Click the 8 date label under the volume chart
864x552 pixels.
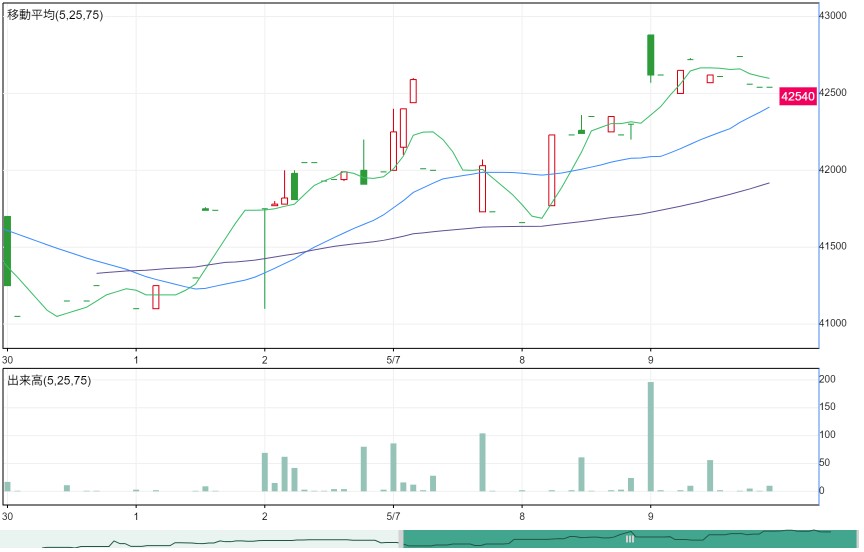pyautogui.click(x=522, y=516)
